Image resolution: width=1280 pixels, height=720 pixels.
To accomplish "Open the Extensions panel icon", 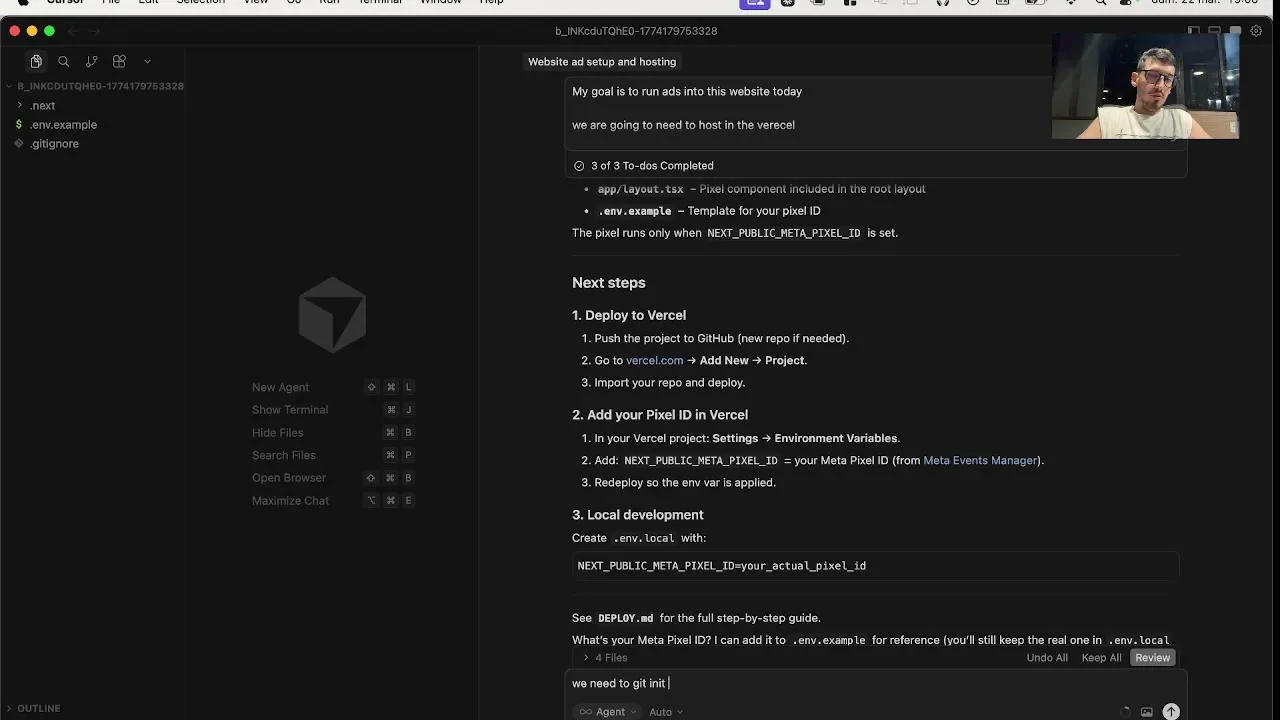I will [119, 62].
